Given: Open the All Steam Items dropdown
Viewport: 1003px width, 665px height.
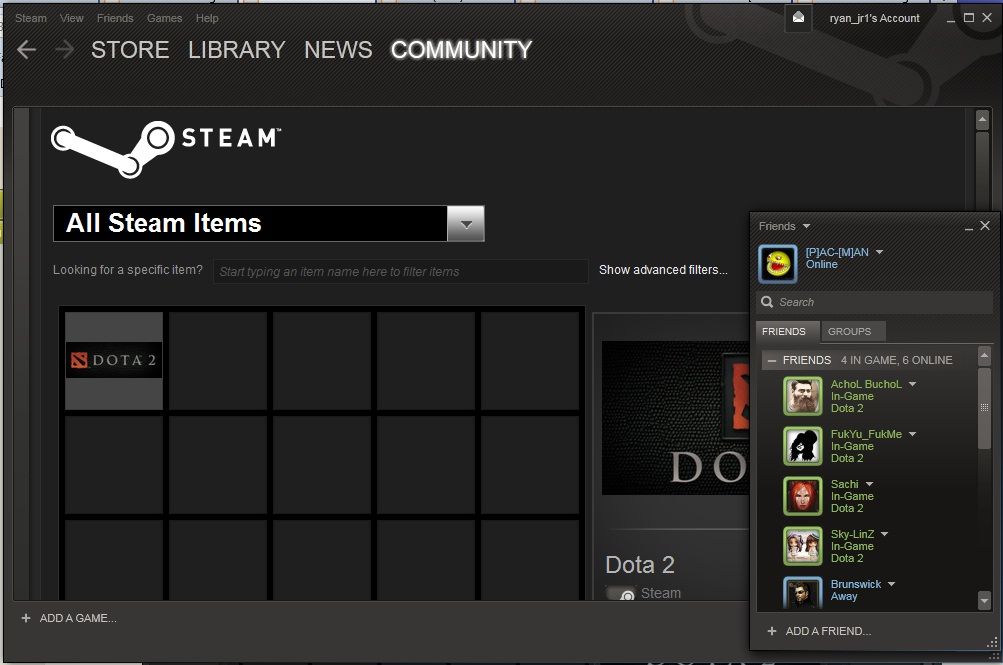Looking at the screenshot, I should (466, 224).
